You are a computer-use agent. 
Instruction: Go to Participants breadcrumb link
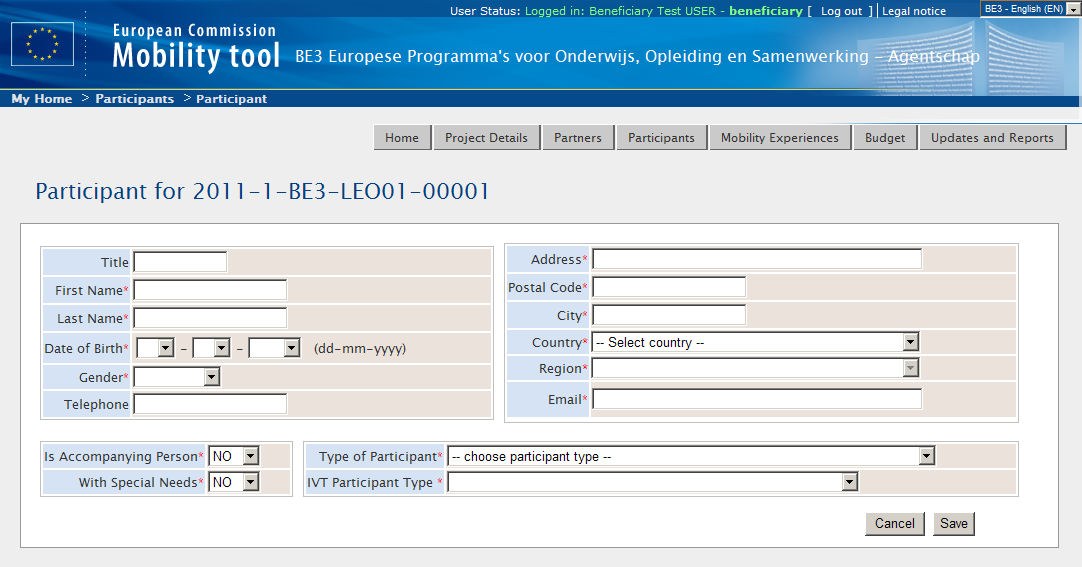coord(135,99)
